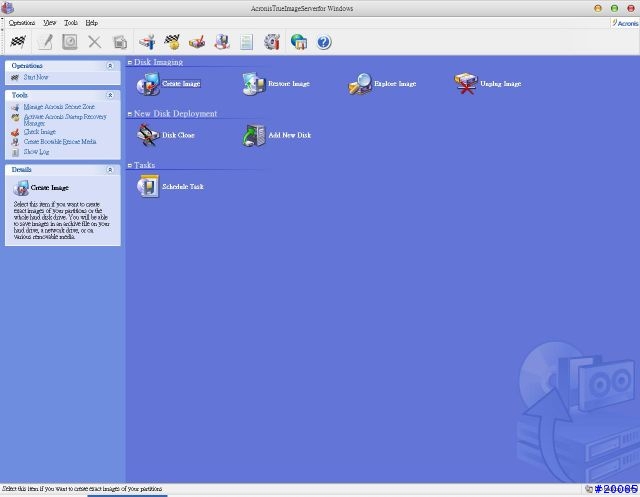Collapse the Details sidebar panel
The image size is (640, 497).
coord(110,170)
